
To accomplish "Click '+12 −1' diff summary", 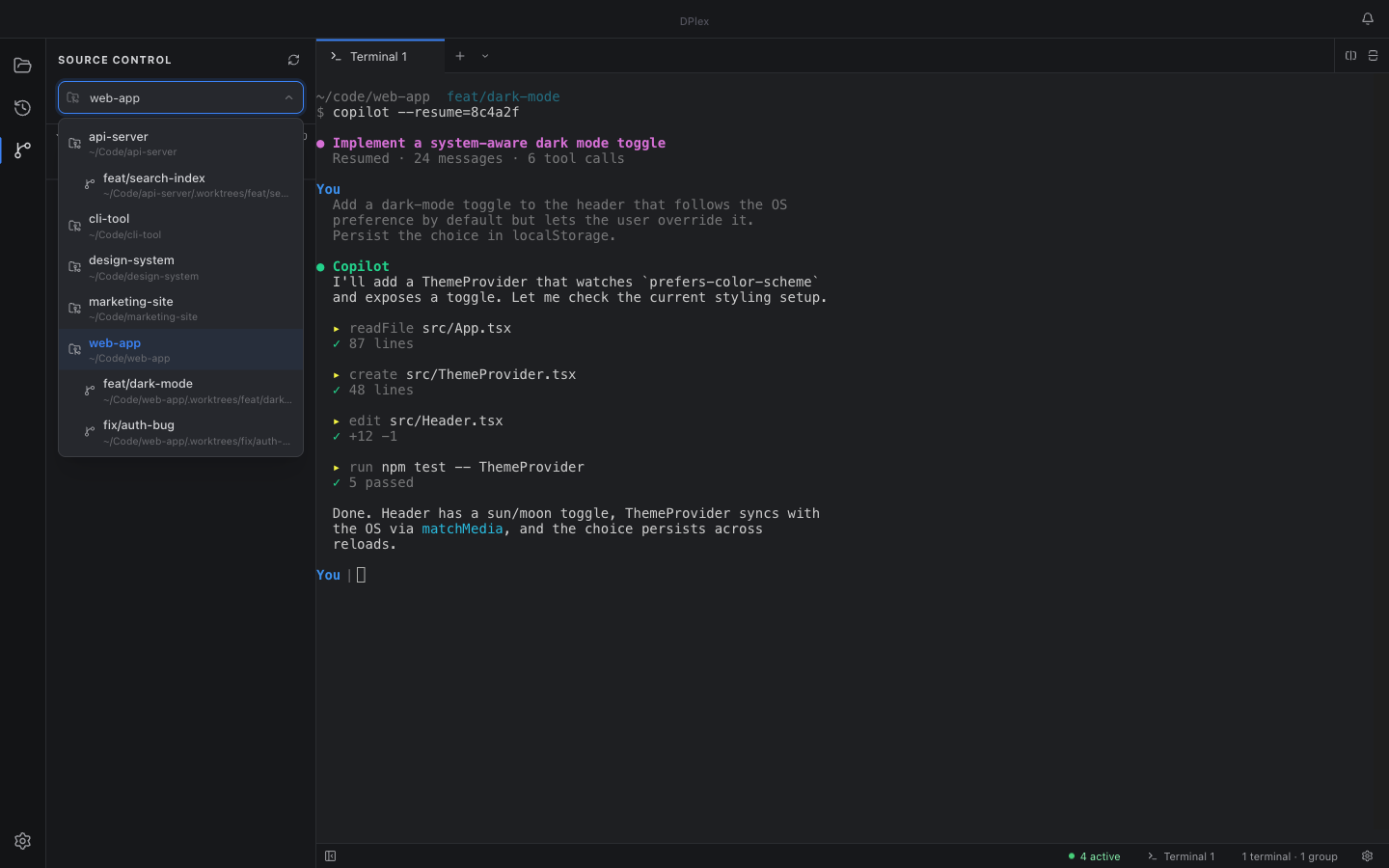I will (x=373, y=436).
